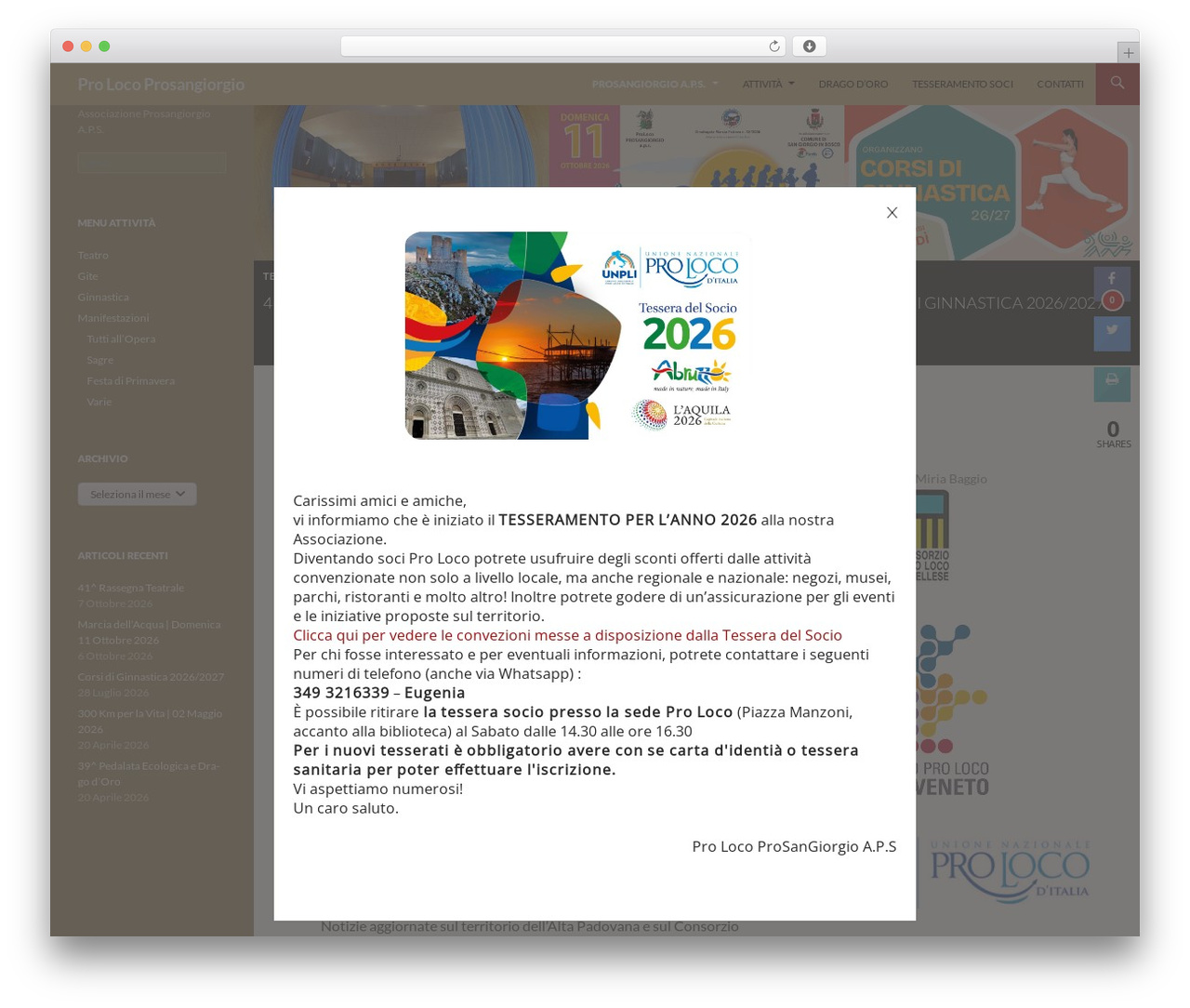Open Varie submenu link
The width and height of the screenshot is (1190, 1008).
[99, 402]
